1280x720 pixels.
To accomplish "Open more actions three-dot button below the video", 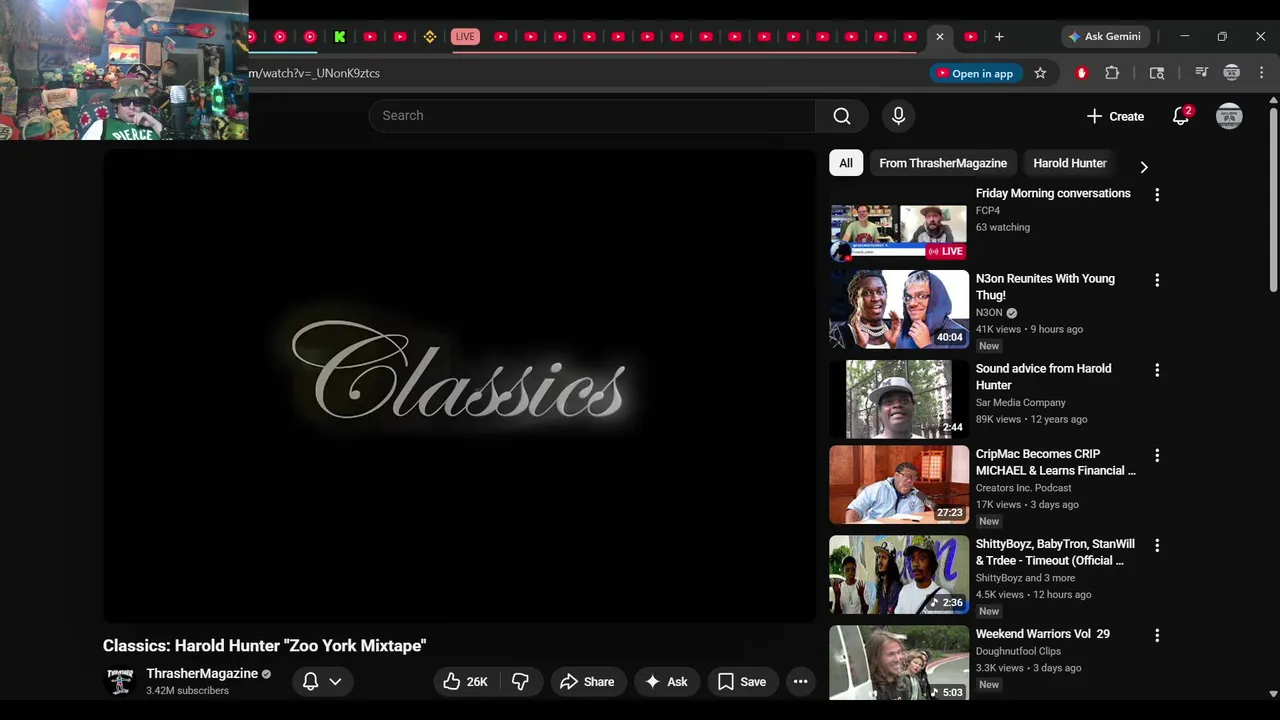I will click(801, 682).
